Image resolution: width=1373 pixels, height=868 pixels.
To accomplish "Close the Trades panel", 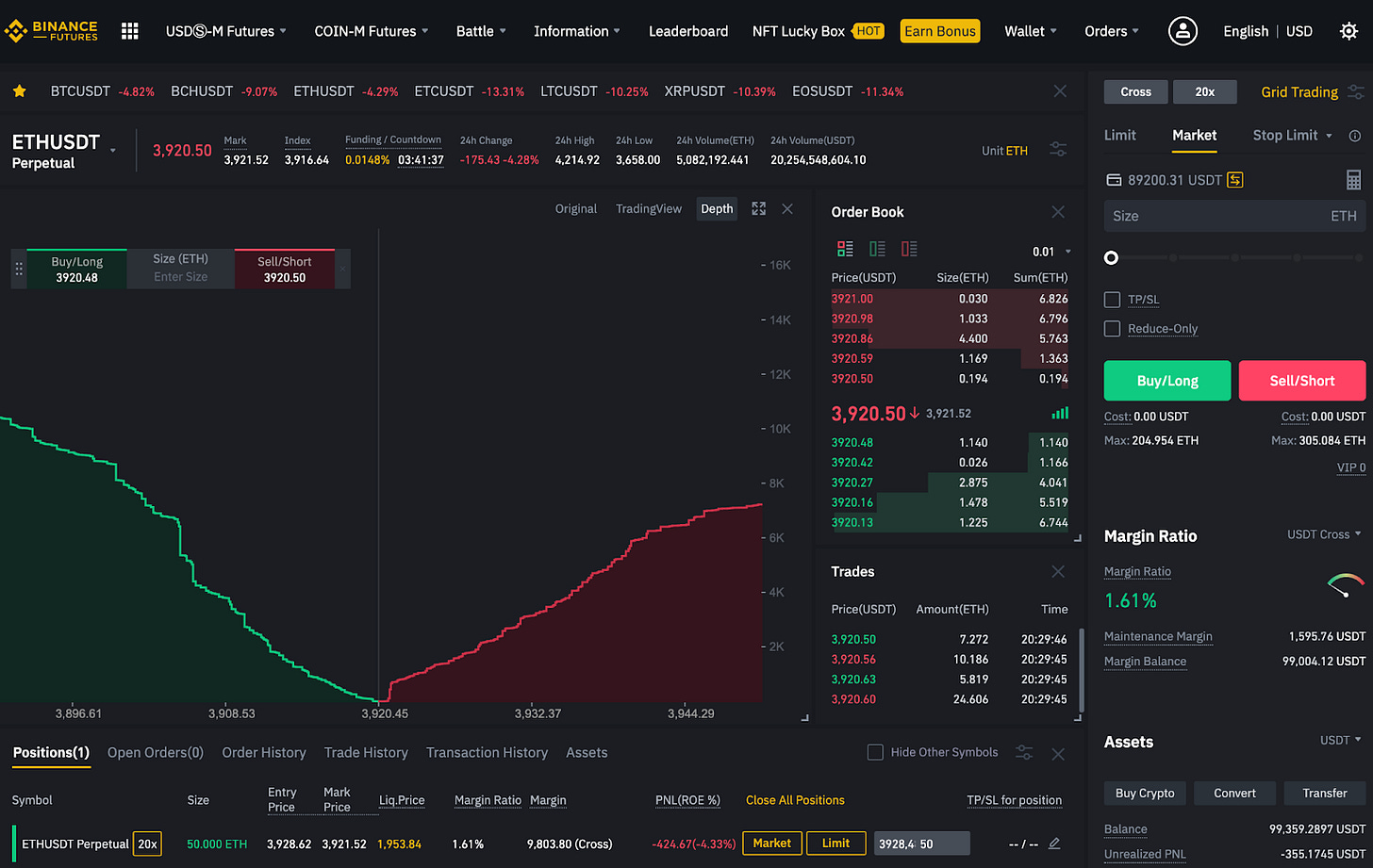I will coord(1058,572).
